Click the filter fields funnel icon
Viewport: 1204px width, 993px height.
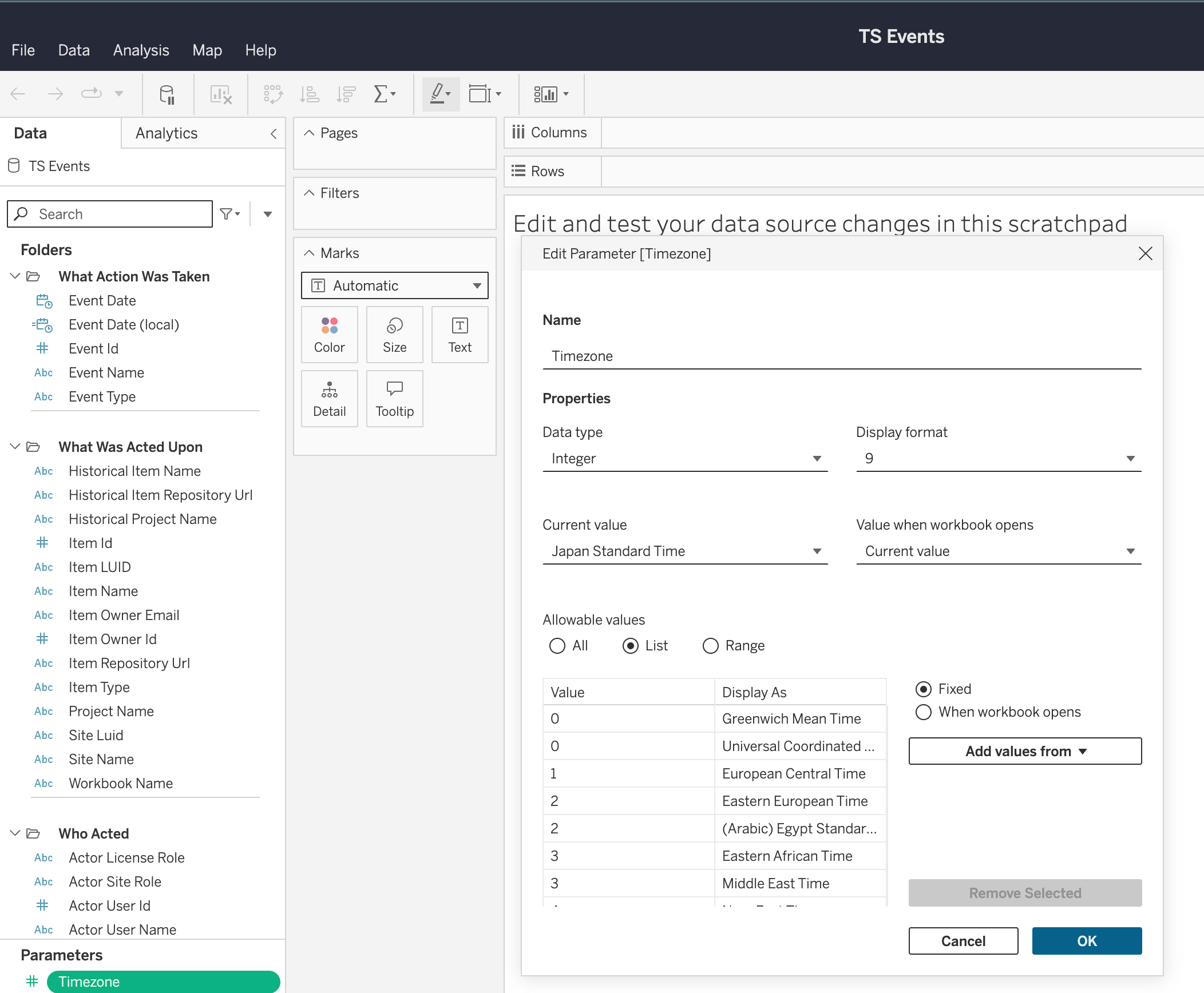tap(230, 214)
